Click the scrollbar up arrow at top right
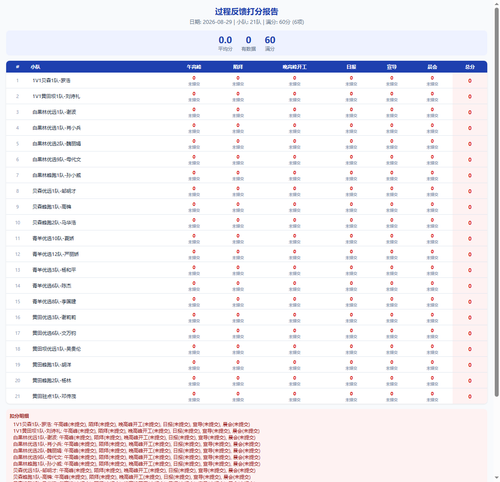500x482 pixels. tap(496, 3)
